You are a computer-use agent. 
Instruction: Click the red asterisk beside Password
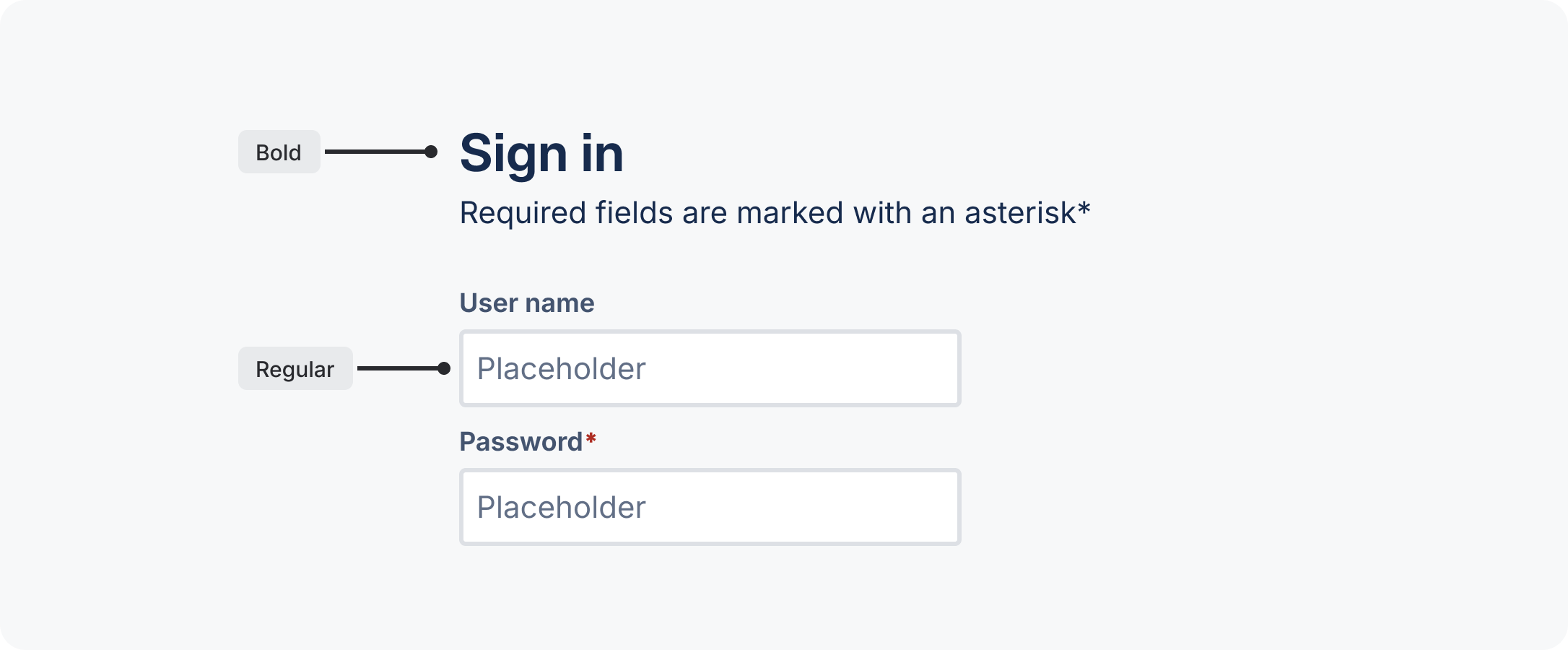(591, 438)
